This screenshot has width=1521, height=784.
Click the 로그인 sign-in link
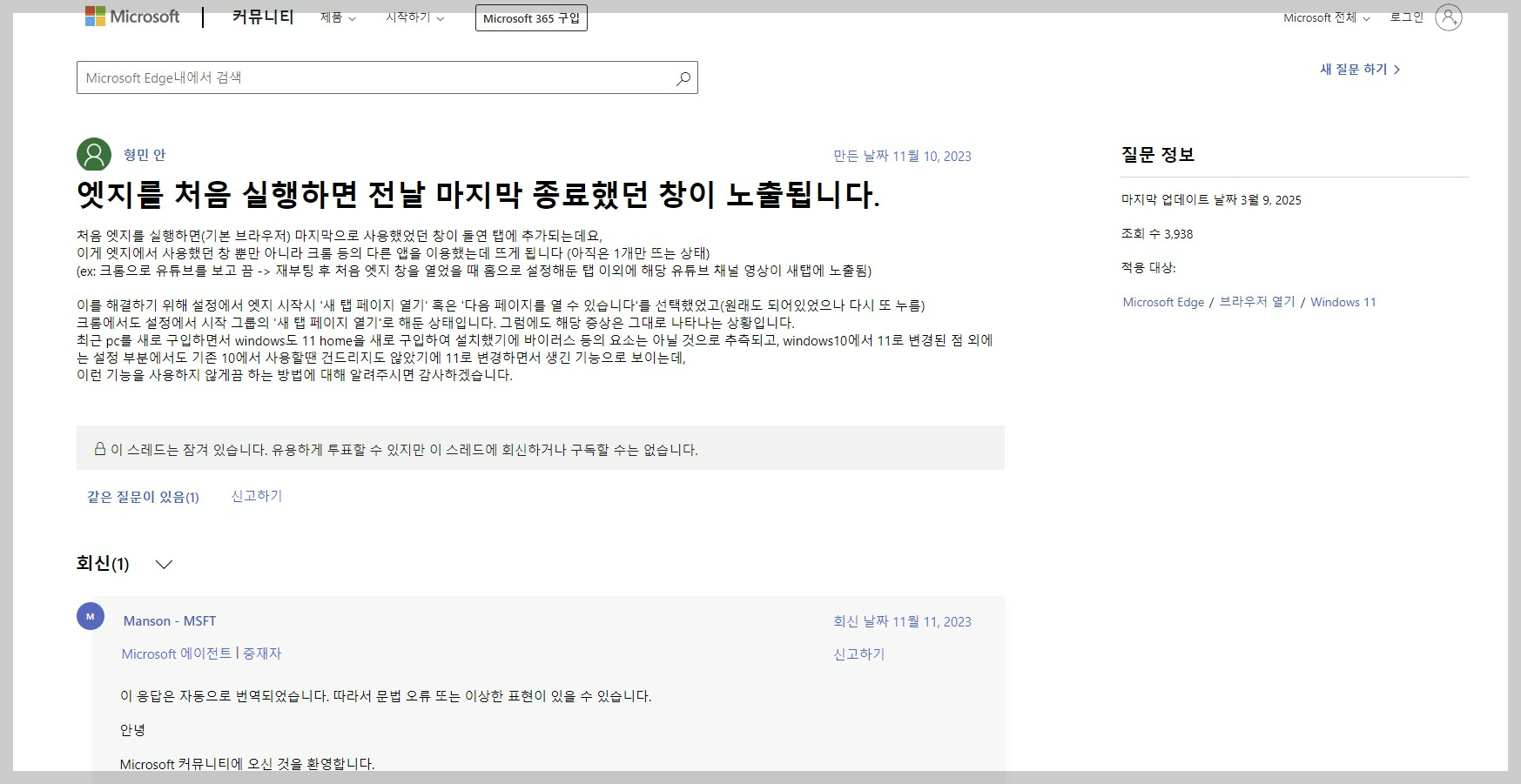tap(1406, 17)
